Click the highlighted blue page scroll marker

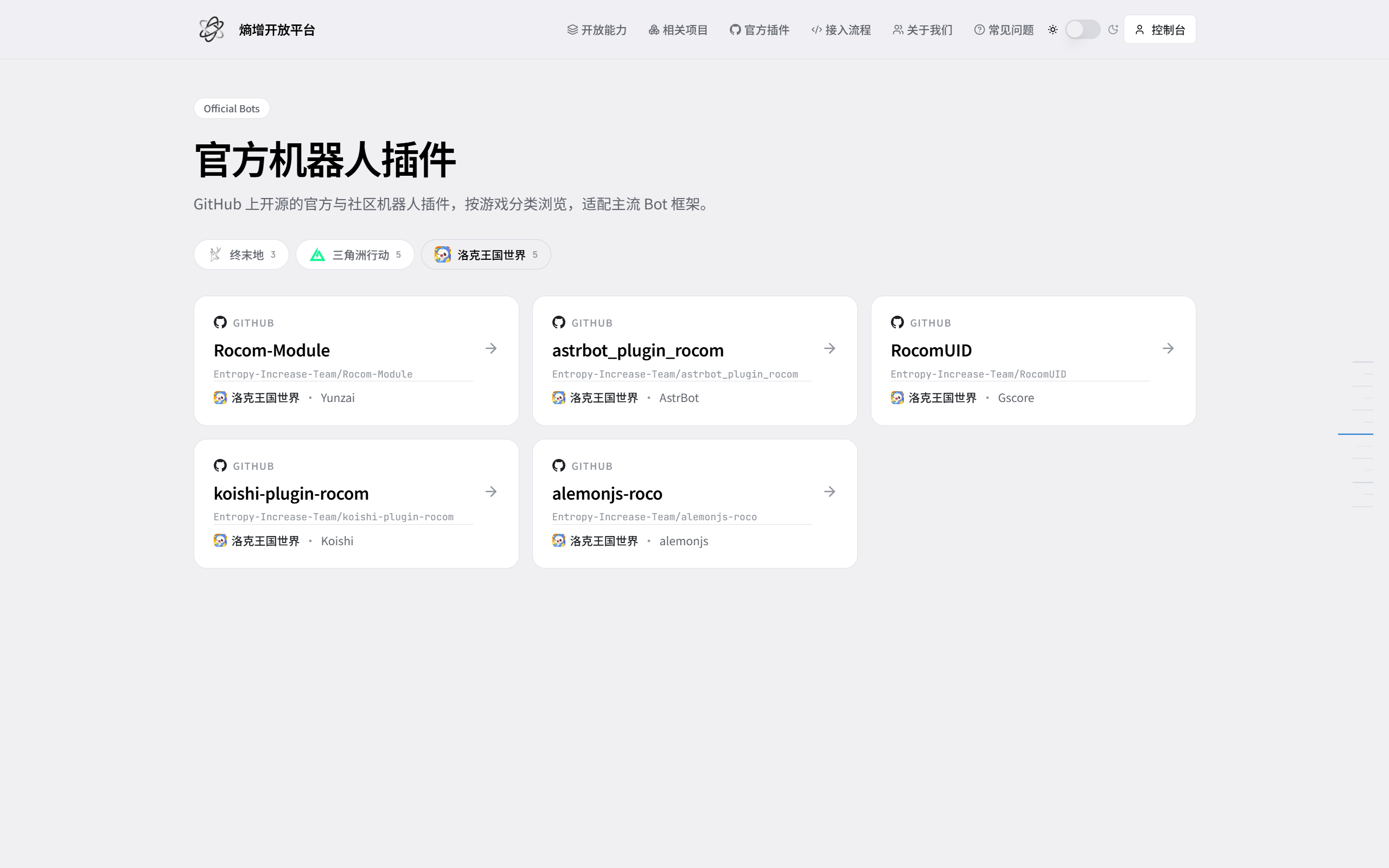point(1355,434)
